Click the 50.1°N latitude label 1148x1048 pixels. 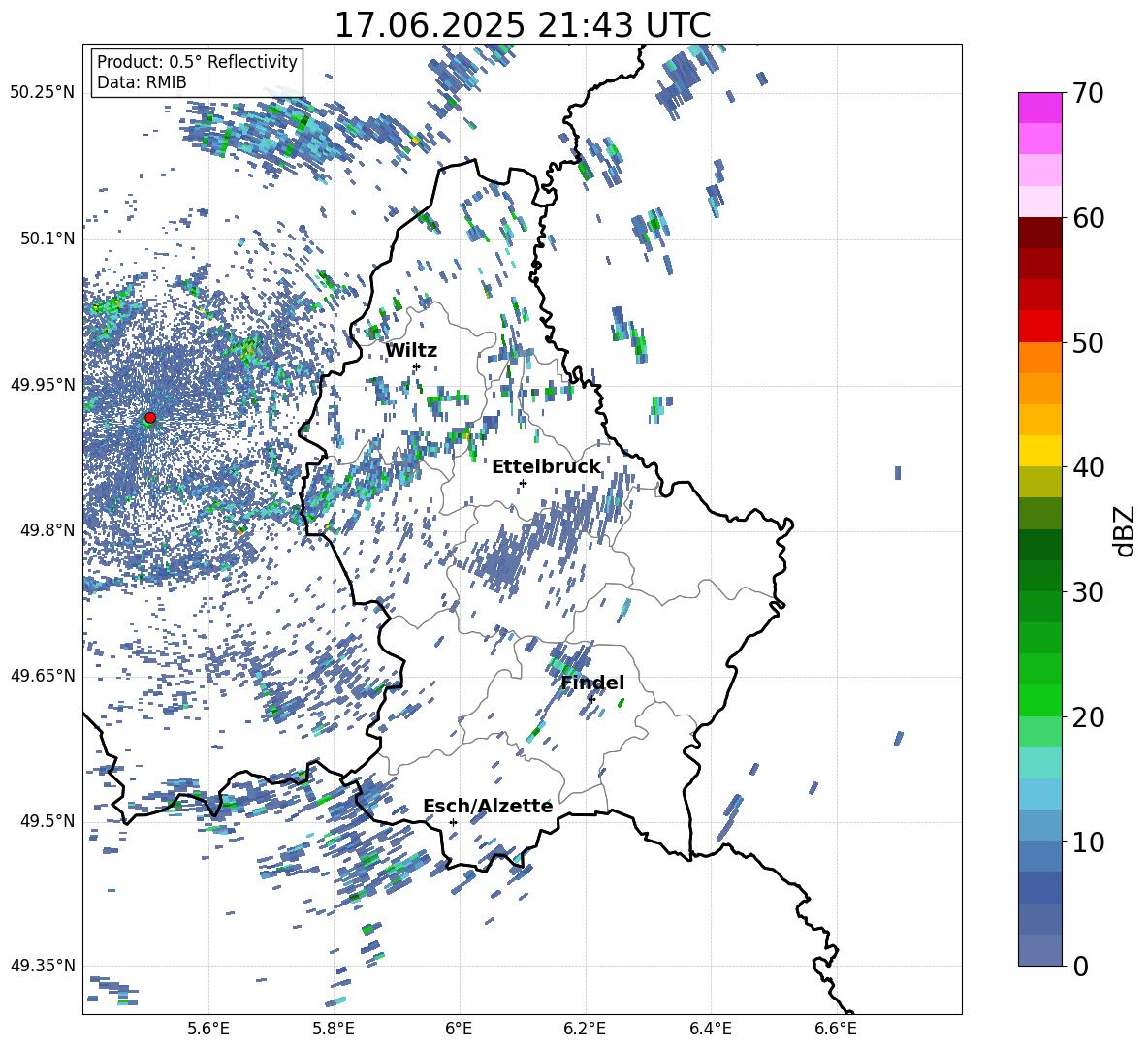47,238
